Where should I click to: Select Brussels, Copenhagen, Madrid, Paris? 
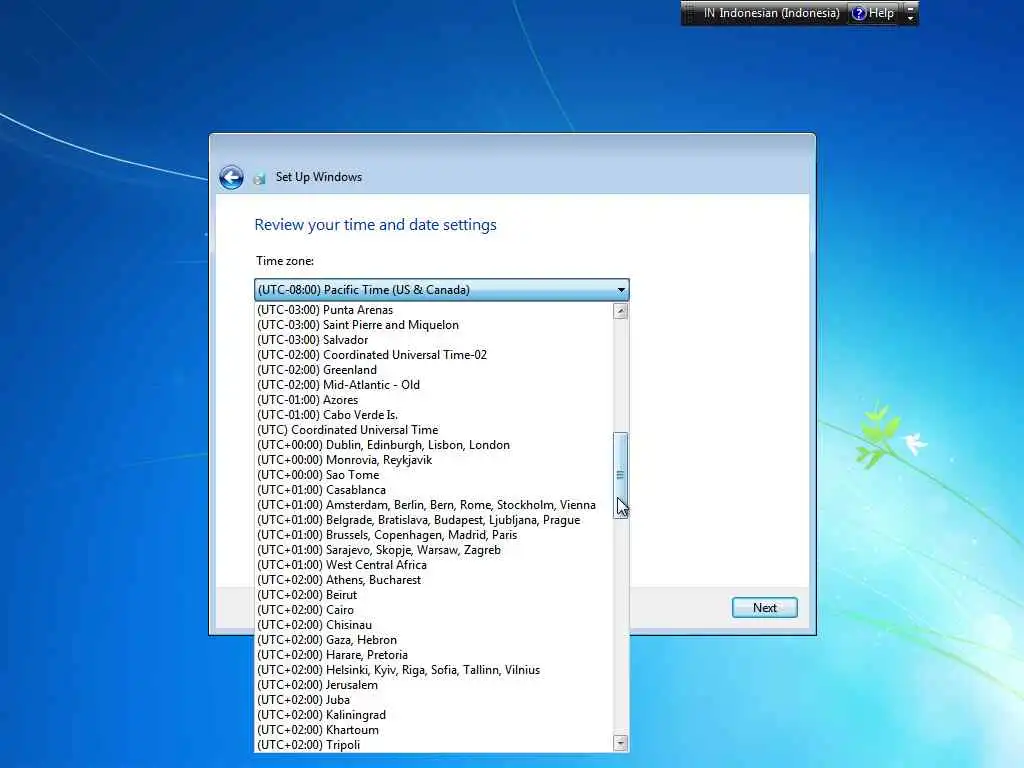[434, 535]
